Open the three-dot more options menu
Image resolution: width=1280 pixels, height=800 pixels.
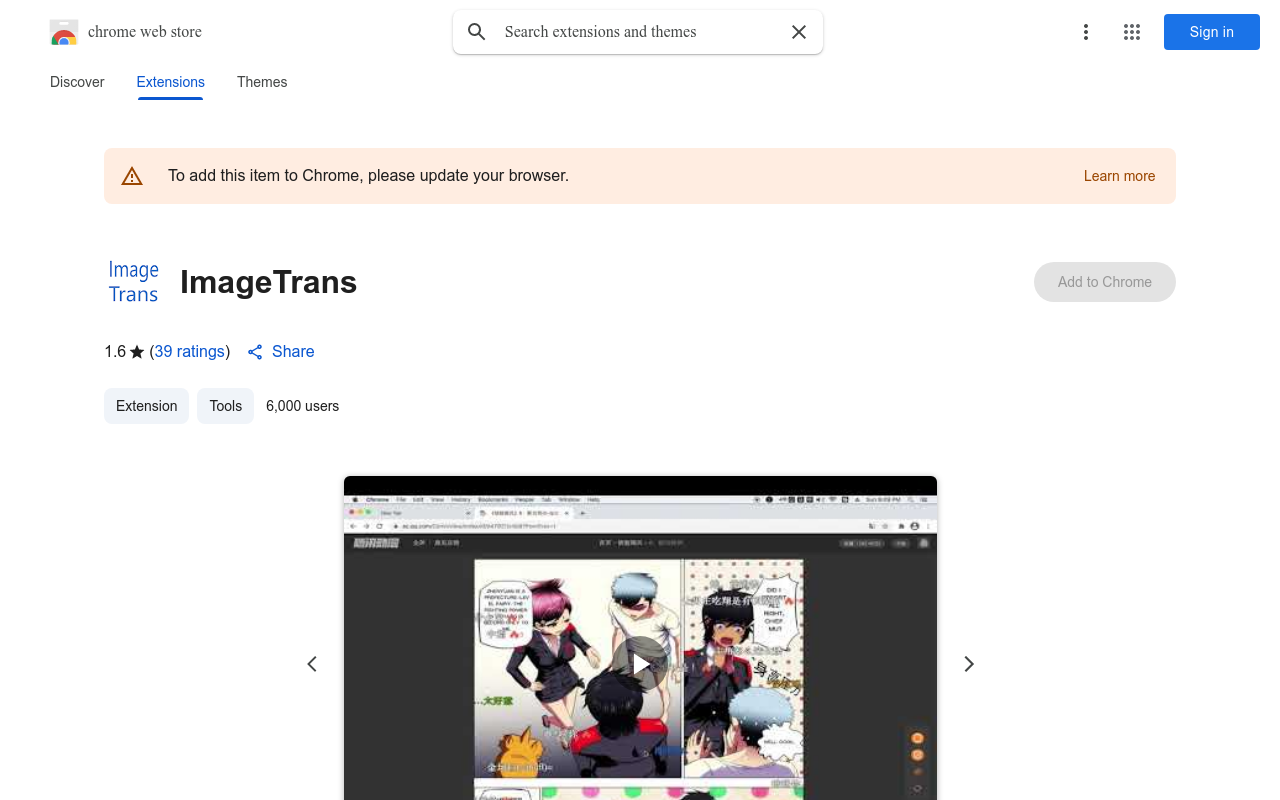point(1086,32)
